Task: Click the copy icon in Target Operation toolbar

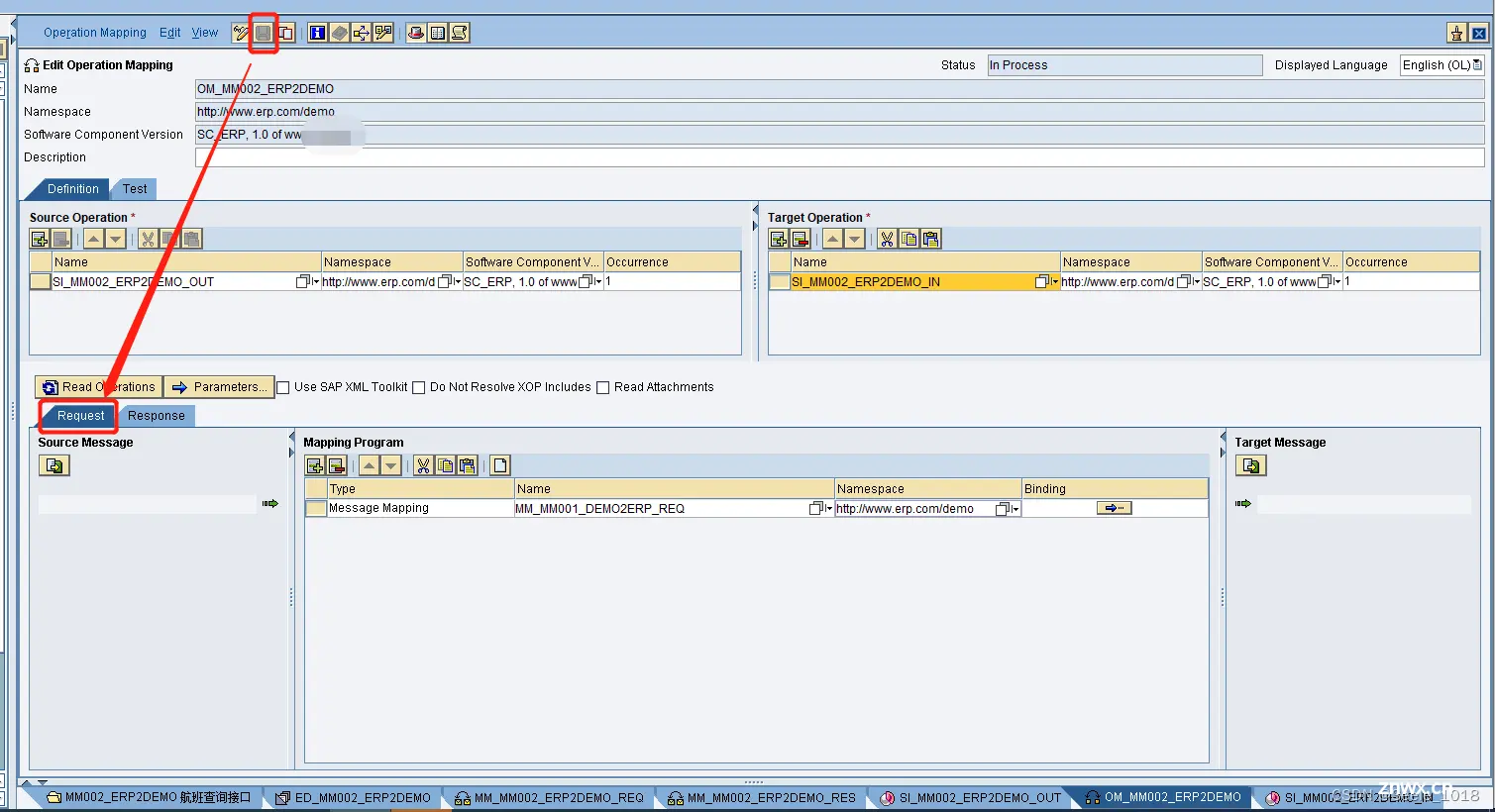Action: tap(908, 239)
